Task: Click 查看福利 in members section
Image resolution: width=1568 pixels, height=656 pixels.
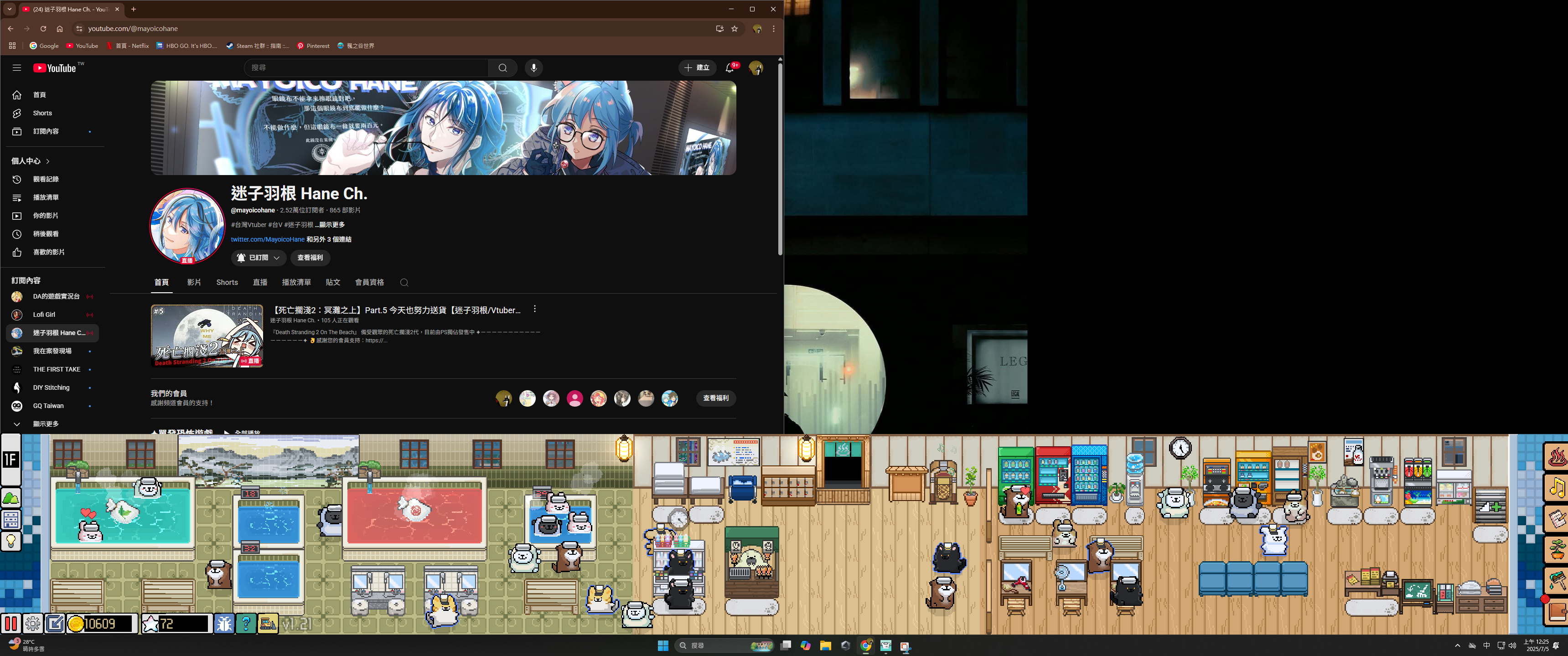Action: [x=716, y=398]
